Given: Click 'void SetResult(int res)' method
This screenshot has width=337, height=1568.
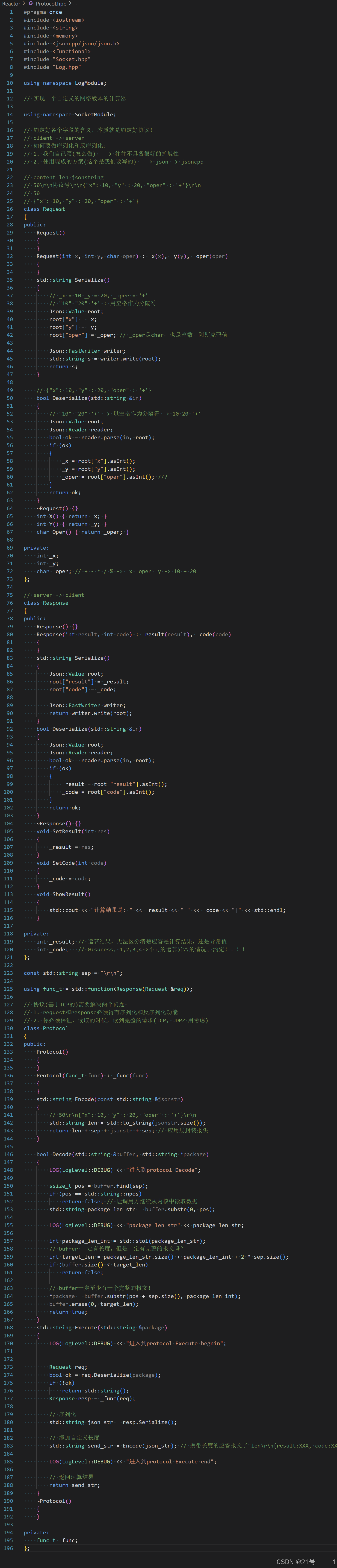Looking at the screenshot, I should (73, 832).
